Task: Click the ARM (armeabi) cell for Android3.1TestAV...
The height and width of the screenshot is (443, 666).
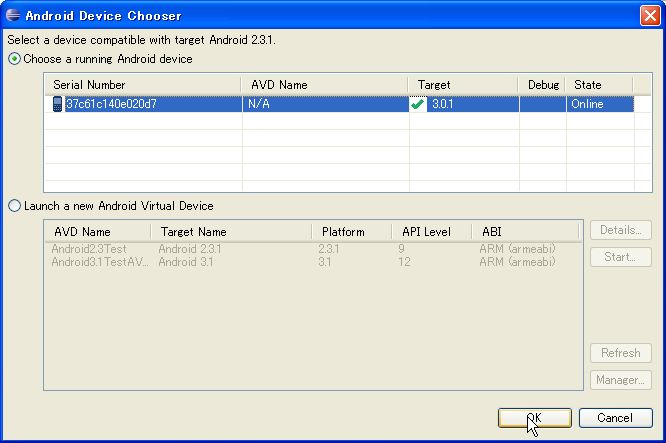Action: click(517, 262)
